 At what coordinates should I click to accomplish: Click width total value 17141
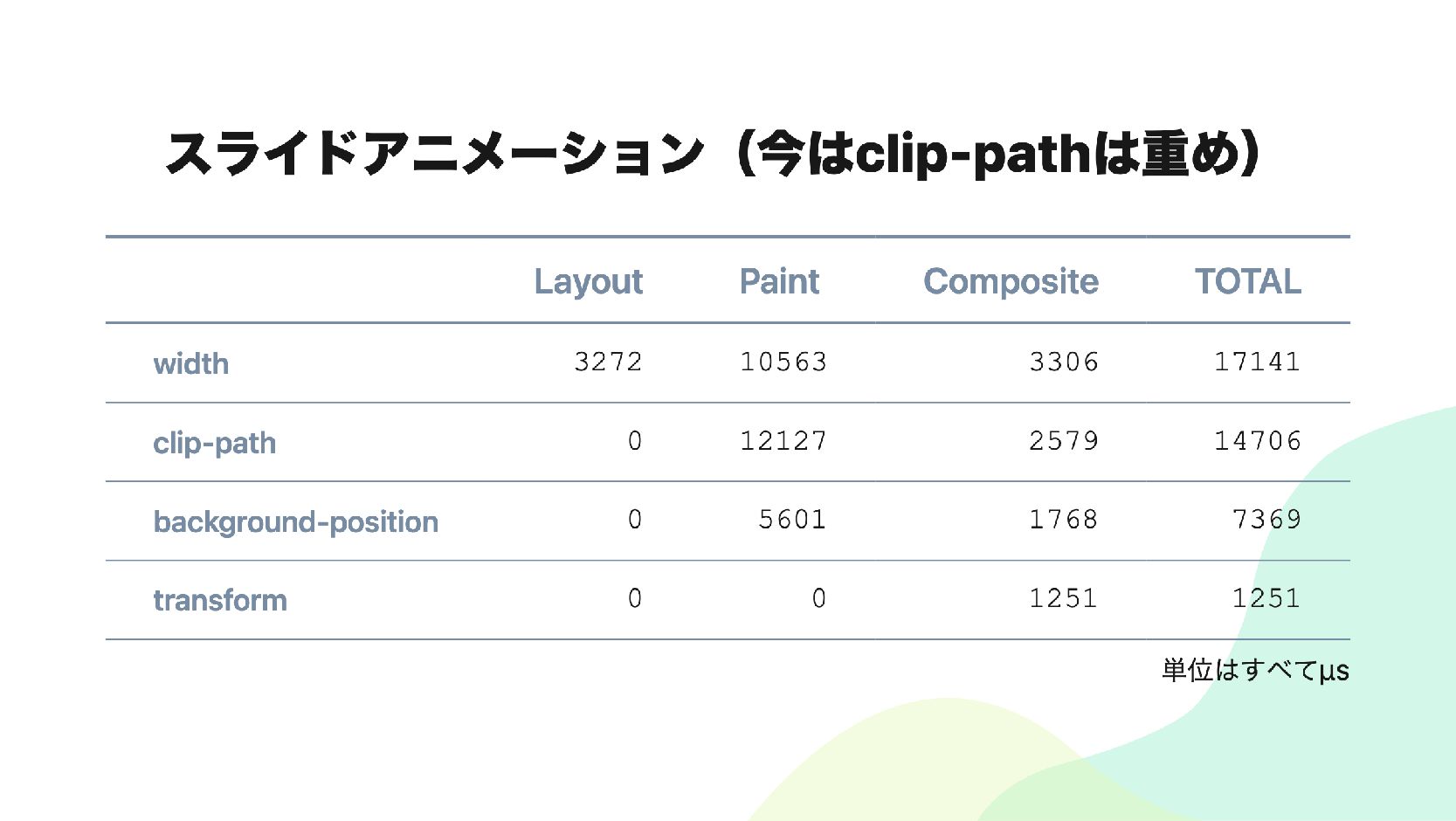click(1257, 362)
